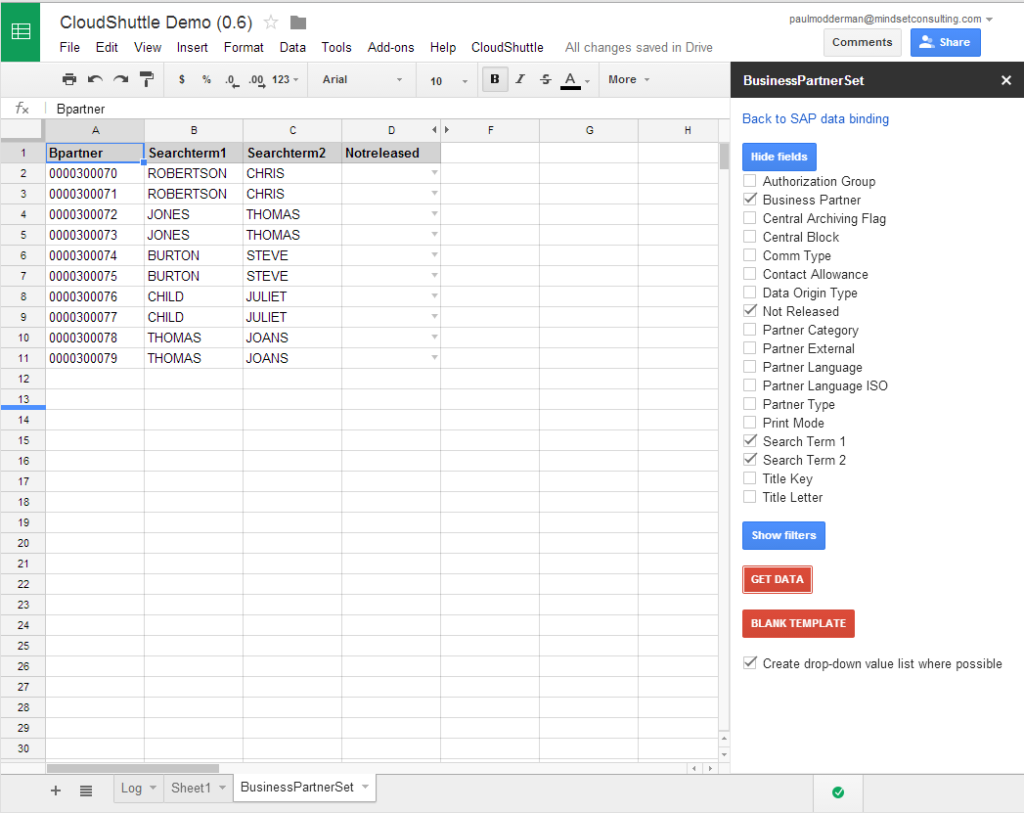Open the File menu

[x=69, y=48]
